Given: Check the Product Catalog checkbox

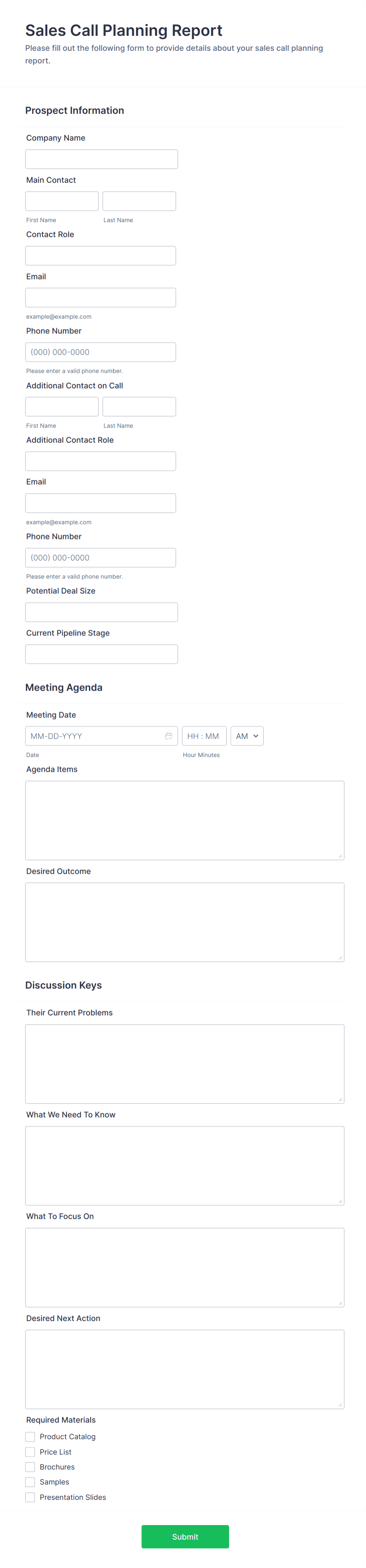Looking at the screenshot, I should (x=30, y=1436).
